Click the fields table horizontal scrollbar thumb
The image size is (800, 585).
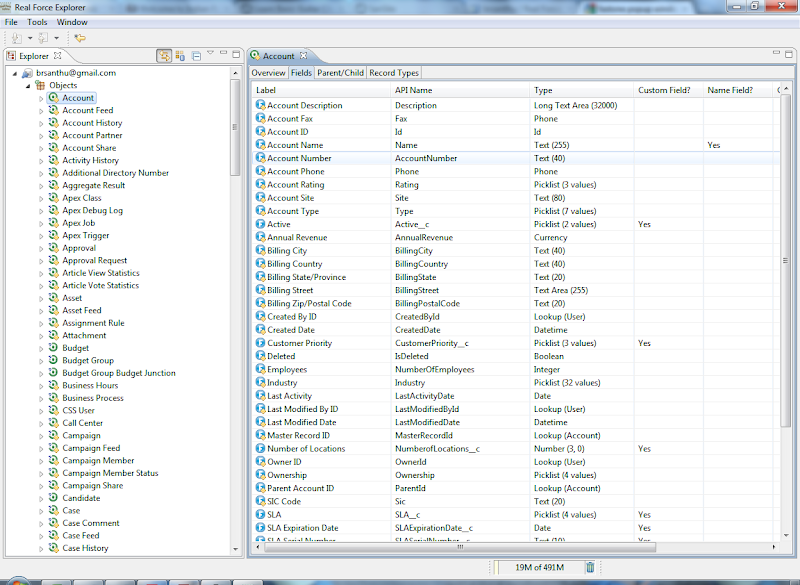coord(459,547)
